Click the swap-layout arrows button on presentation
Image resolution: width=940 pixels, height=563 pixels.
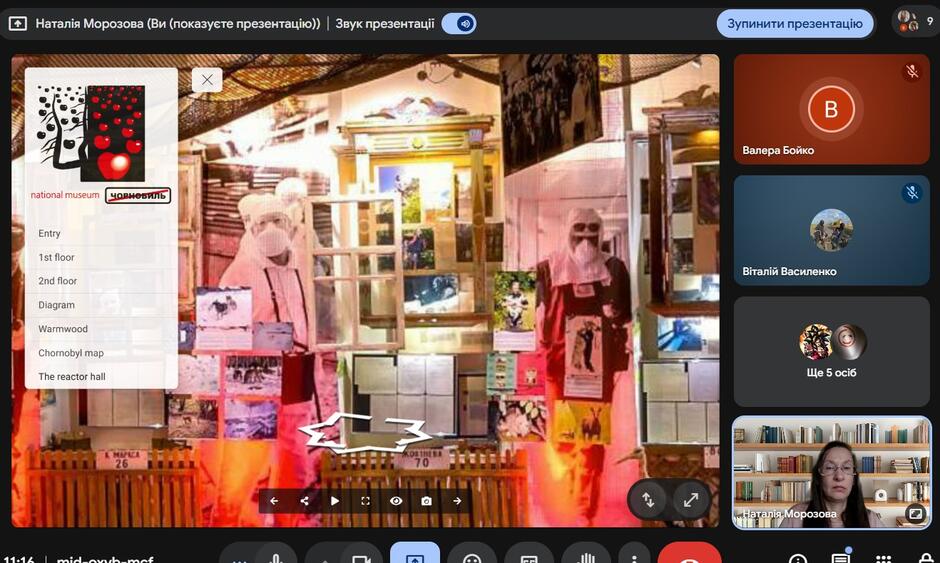pos(648,499)
